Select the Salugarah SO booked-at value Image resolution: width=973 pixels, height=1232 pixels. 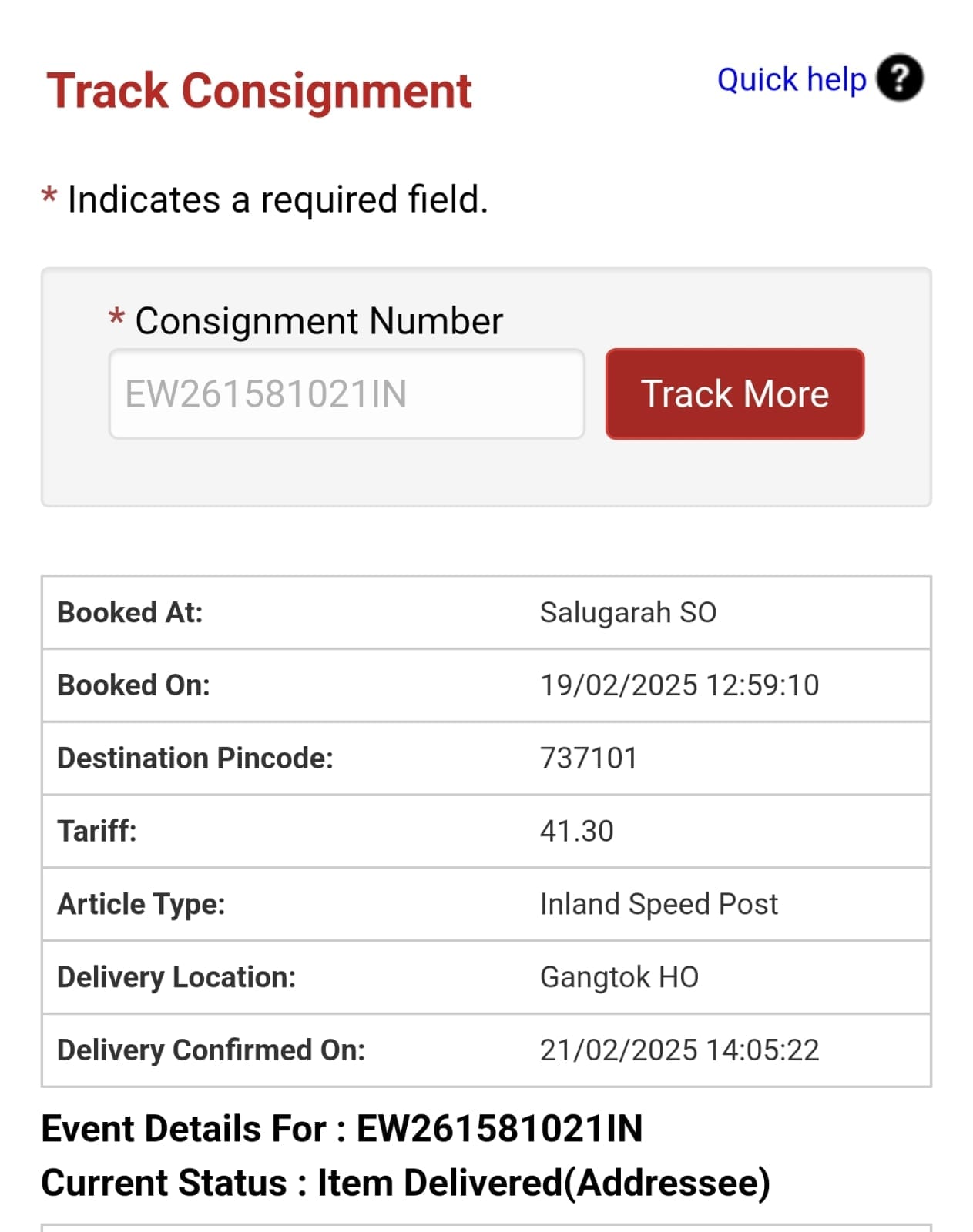(628, 613)
